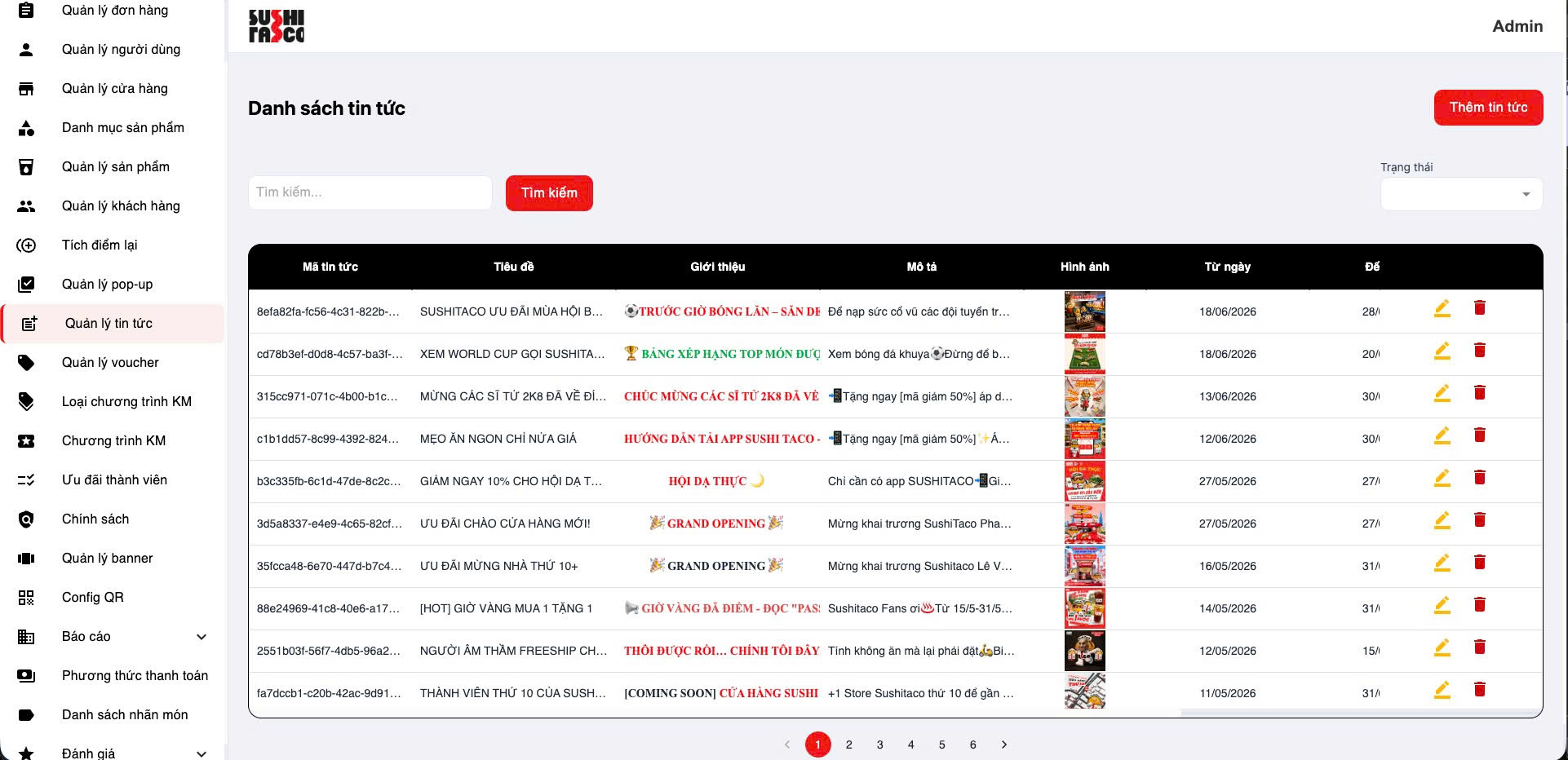This screenshot has height=760, width=1568.
Task: Click the Chính sách shield icon
Action: tap(26, 519)
